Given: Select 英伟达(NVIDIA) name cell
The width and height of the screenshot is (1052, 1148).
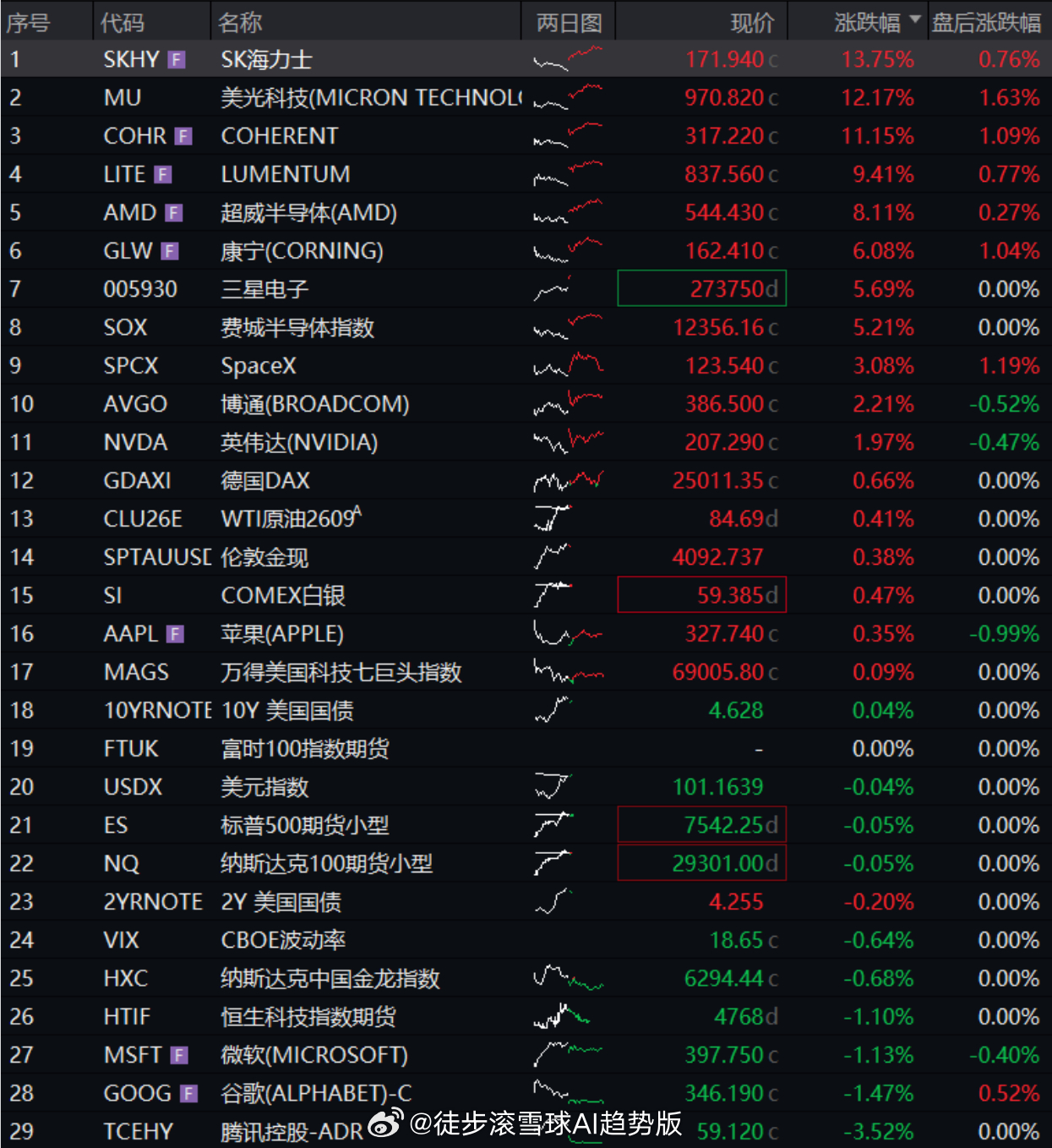Looking at the screenshot, I should click(x=299, y=442).
